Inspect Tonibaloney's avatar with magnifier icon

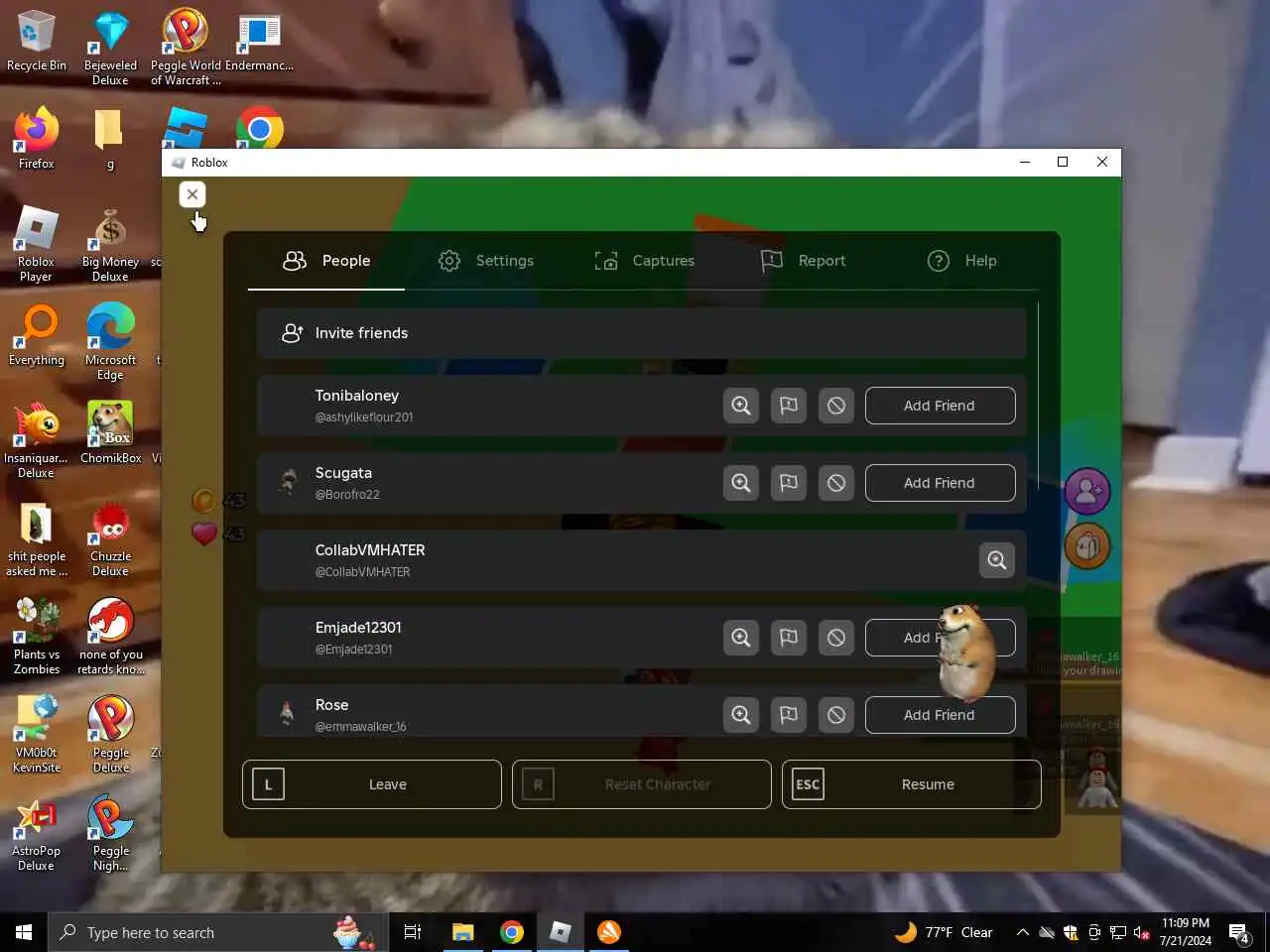click(x=741, y=406)
